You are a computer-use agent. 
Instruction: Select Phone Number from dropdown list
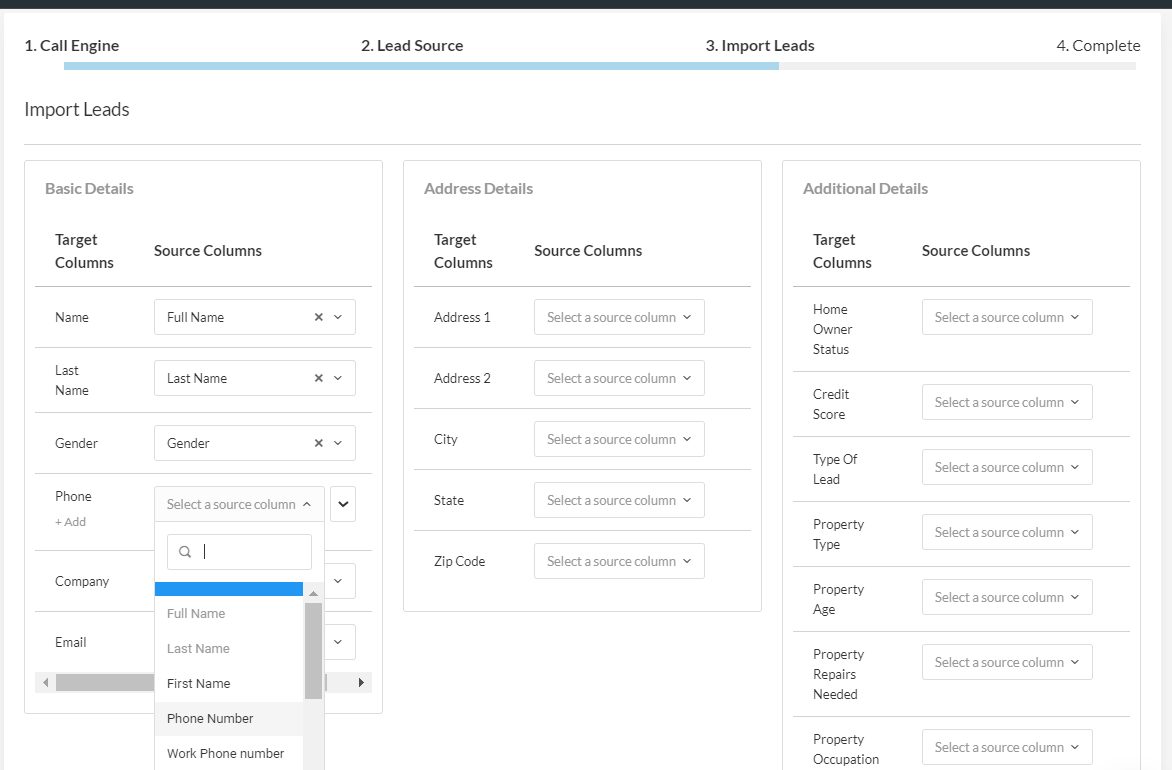pos(210,718)
